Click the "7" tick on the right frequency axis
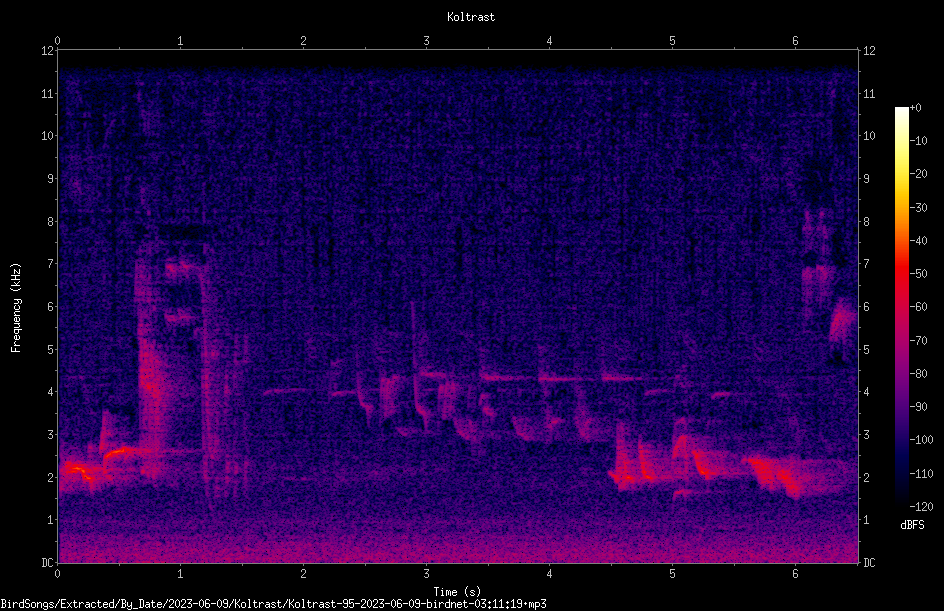 [866, 264]
